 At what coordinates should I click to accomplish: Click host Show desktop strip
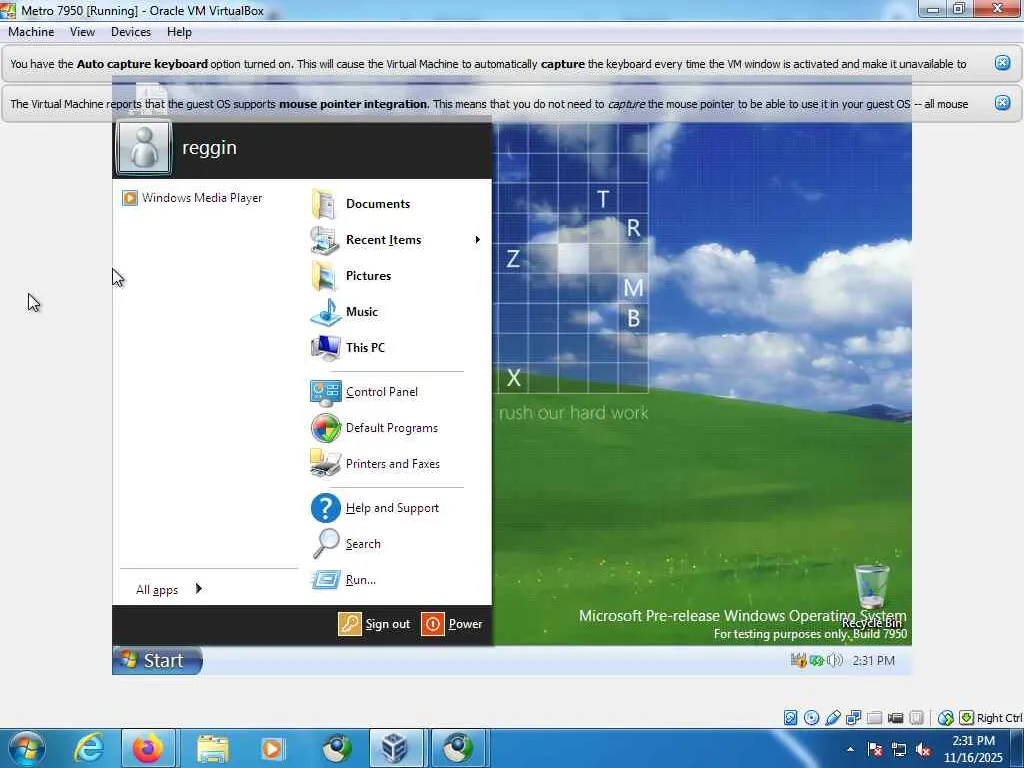pos(1017,748)
